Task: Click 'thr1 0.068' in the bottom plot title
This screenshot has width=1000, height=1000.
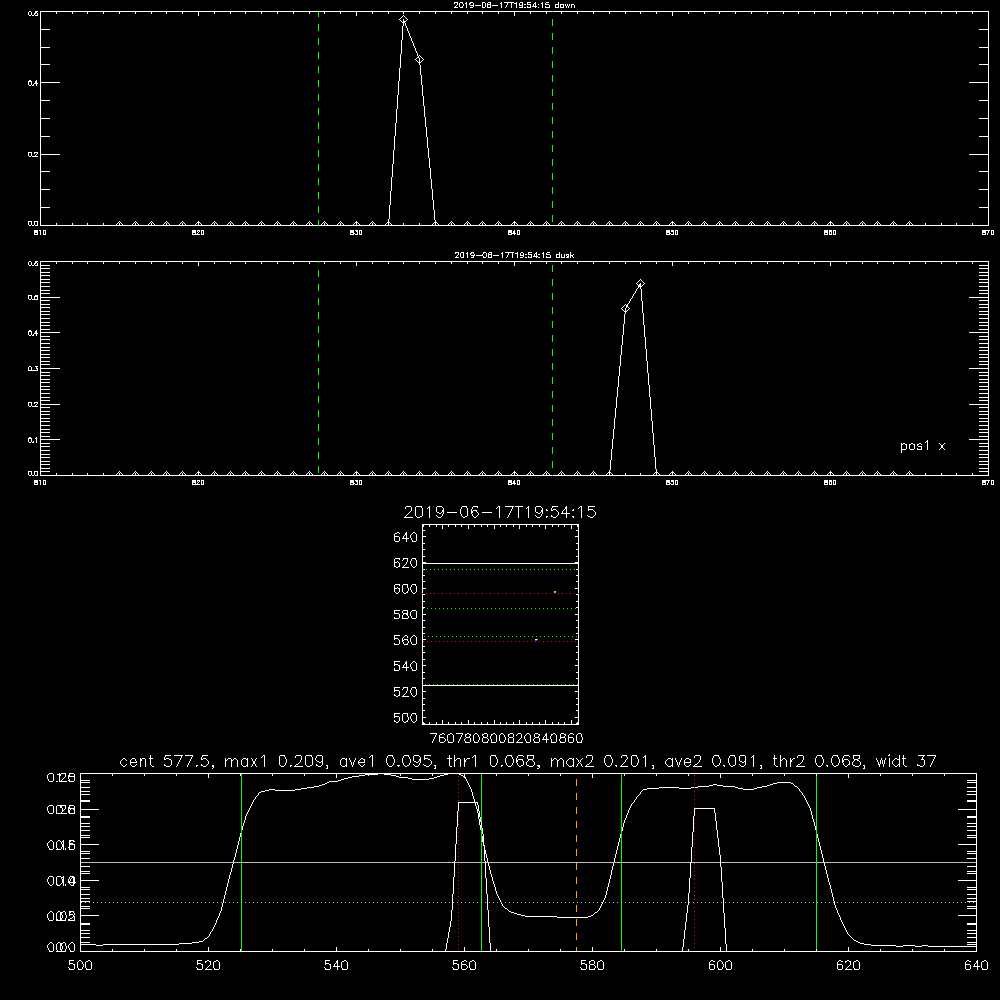Action: coord(490,761)
